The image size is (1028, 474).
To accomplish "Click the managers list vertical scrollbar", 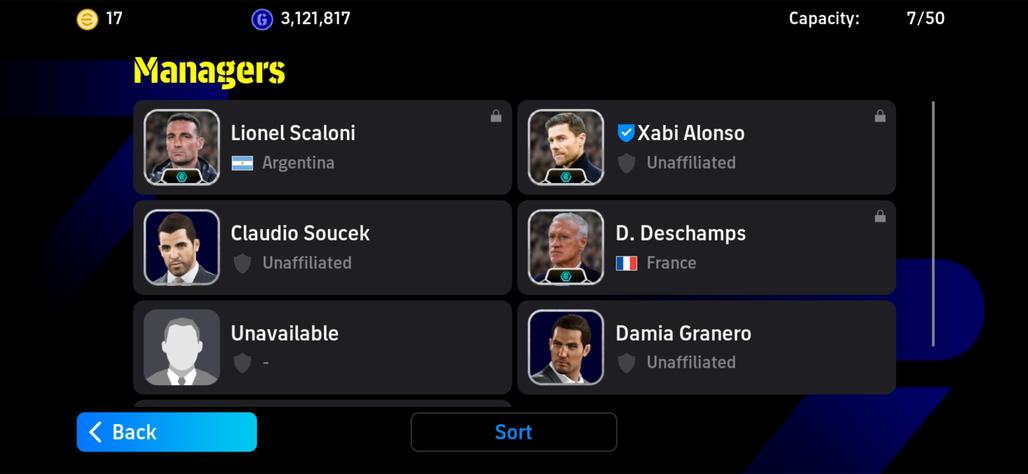I will point(933,224).
